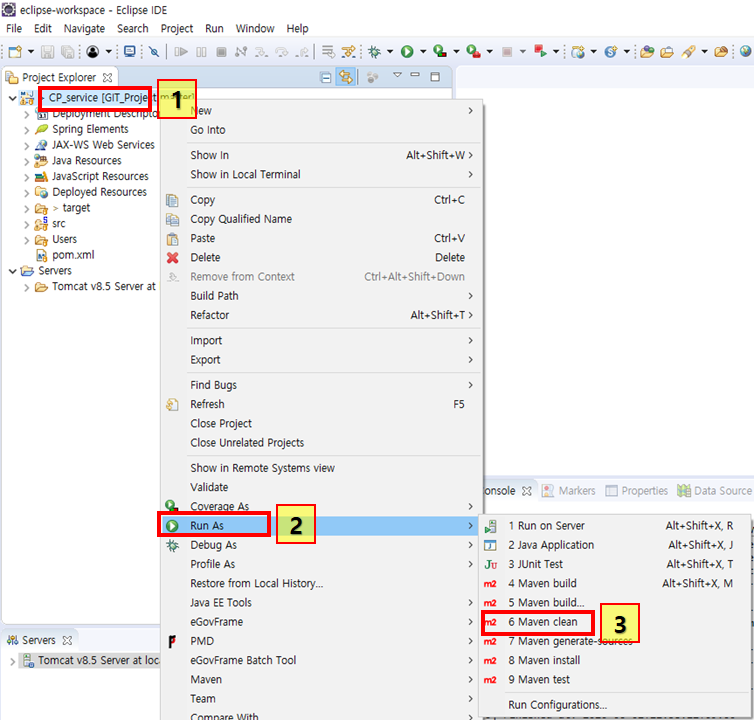
Task: Open dropdown arrow next to Debug button
Action: [390, 51]
